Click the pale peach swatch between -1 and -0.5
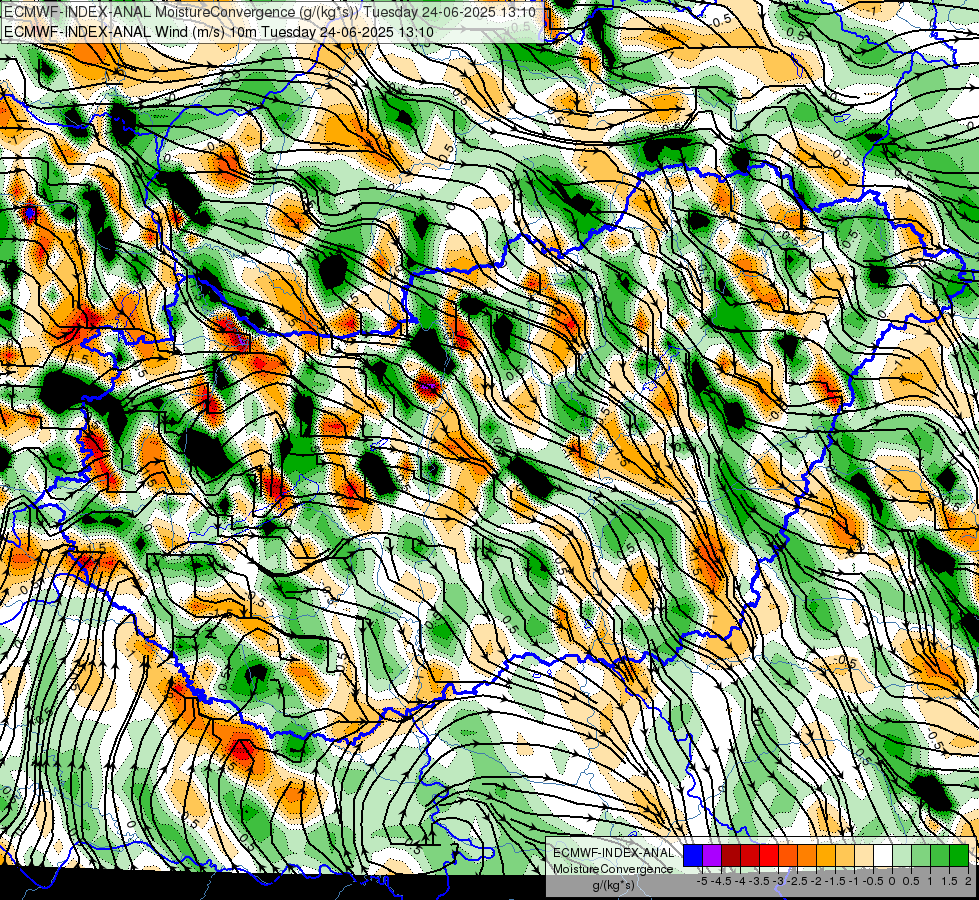 tap(864, 856)
